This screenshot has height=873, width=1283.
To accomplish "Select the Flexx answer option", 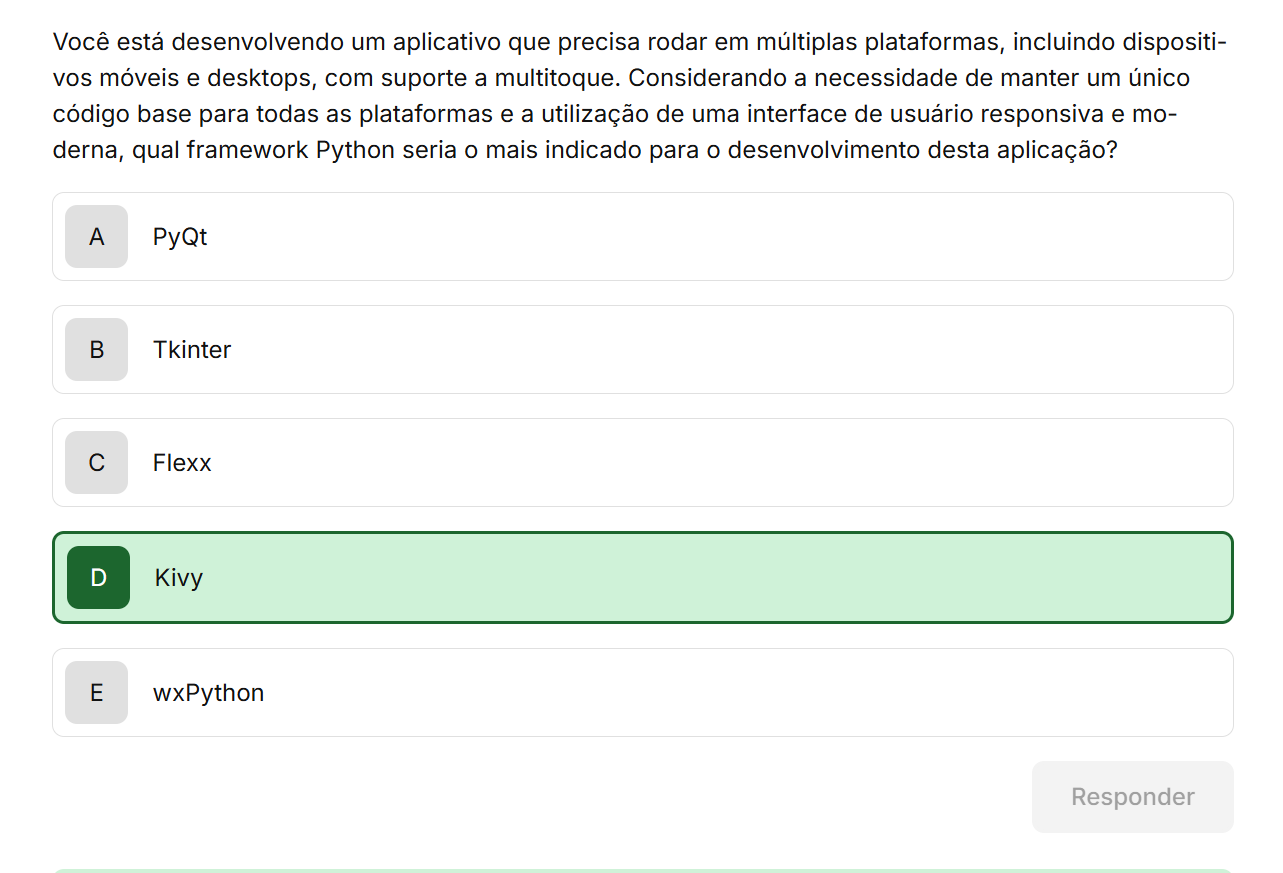I will (x=640, y=463).
